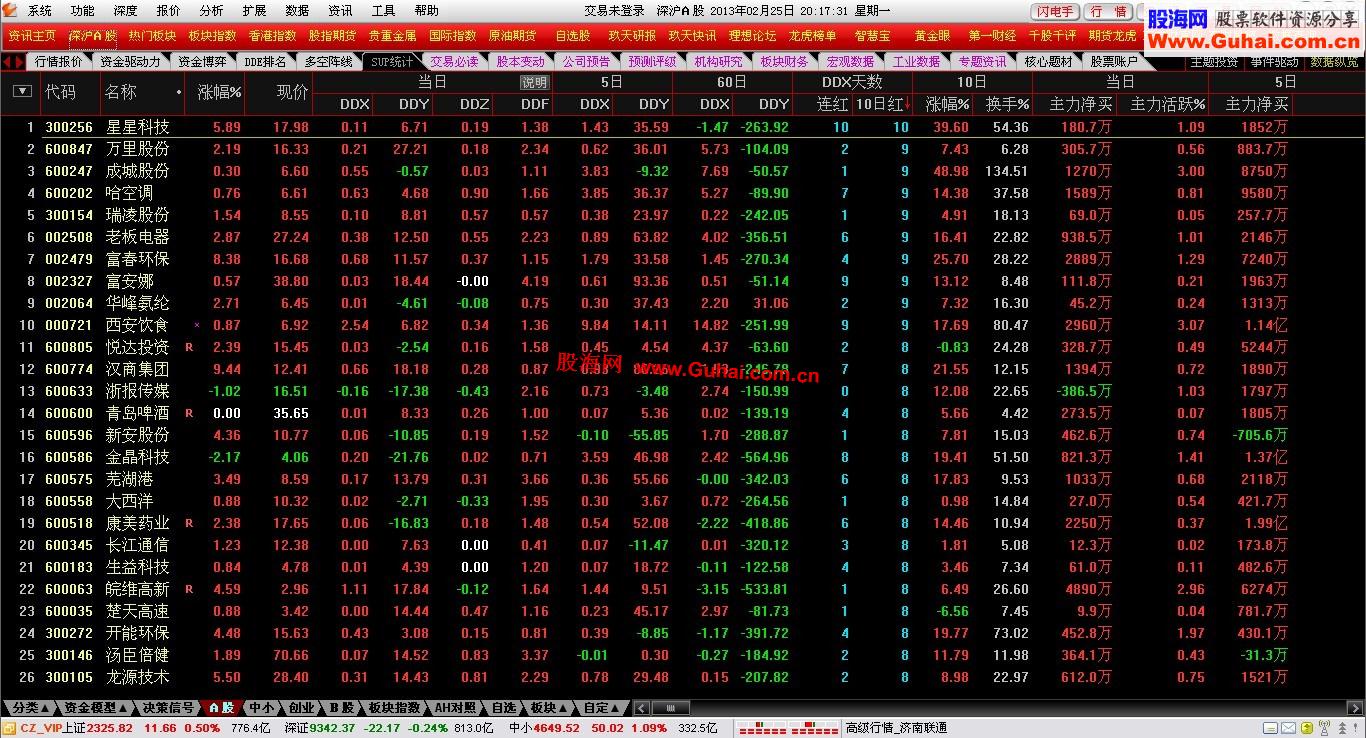The height and width of the screenshot is (738, 1366).
Task: Select the SUP统计 tab
Action: coord(392,61)
